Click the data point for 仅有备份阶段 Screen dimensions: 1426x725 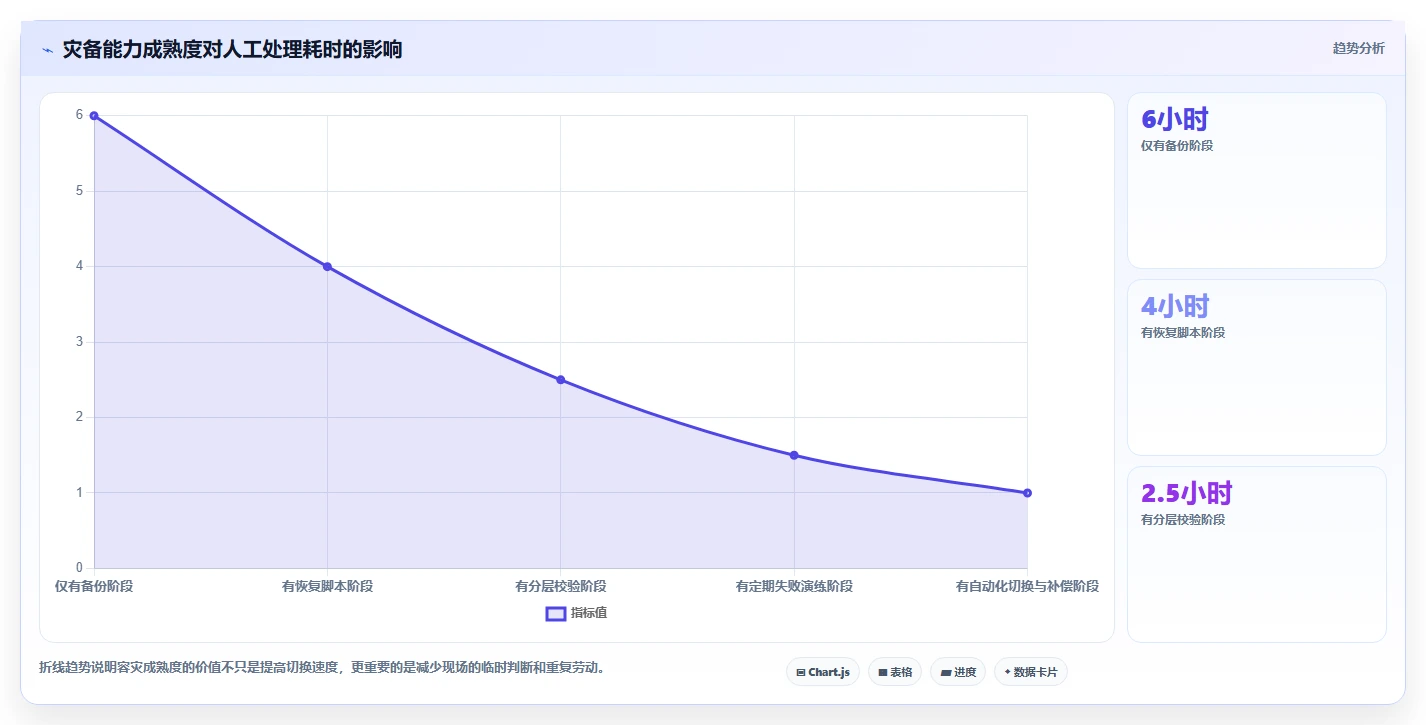click(94, 116)
